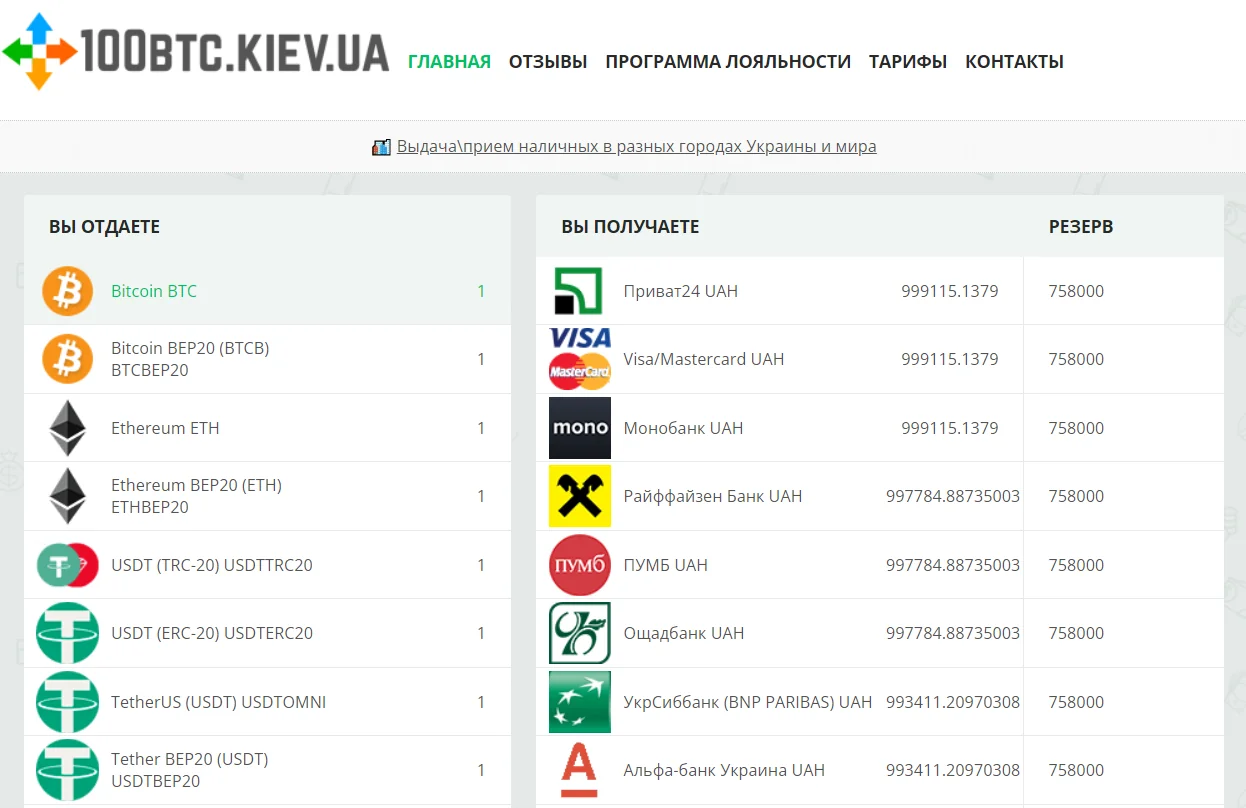Click the Ethereum ETH diamond icon

(68, 428)
